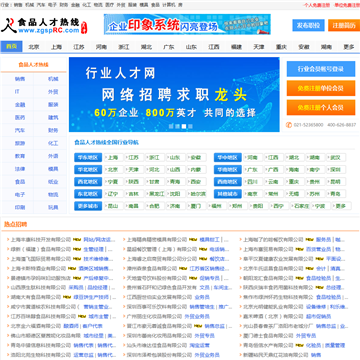Open 酿酒师 job link
360x360 pixels.
click(x=71, y=326)
